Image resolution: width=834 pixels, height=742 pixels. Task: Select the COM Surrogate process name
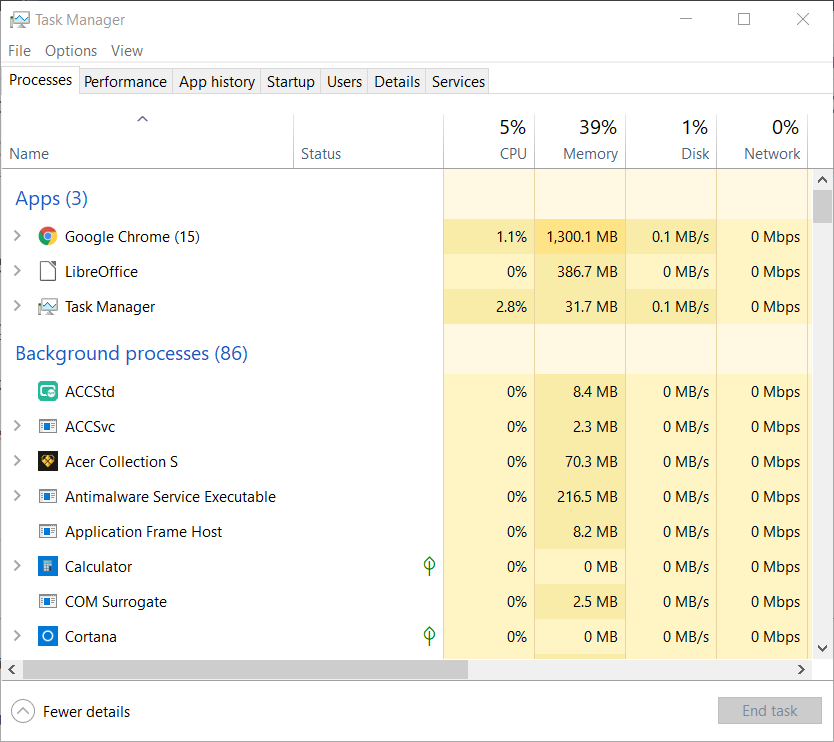(x=116, y=602)
